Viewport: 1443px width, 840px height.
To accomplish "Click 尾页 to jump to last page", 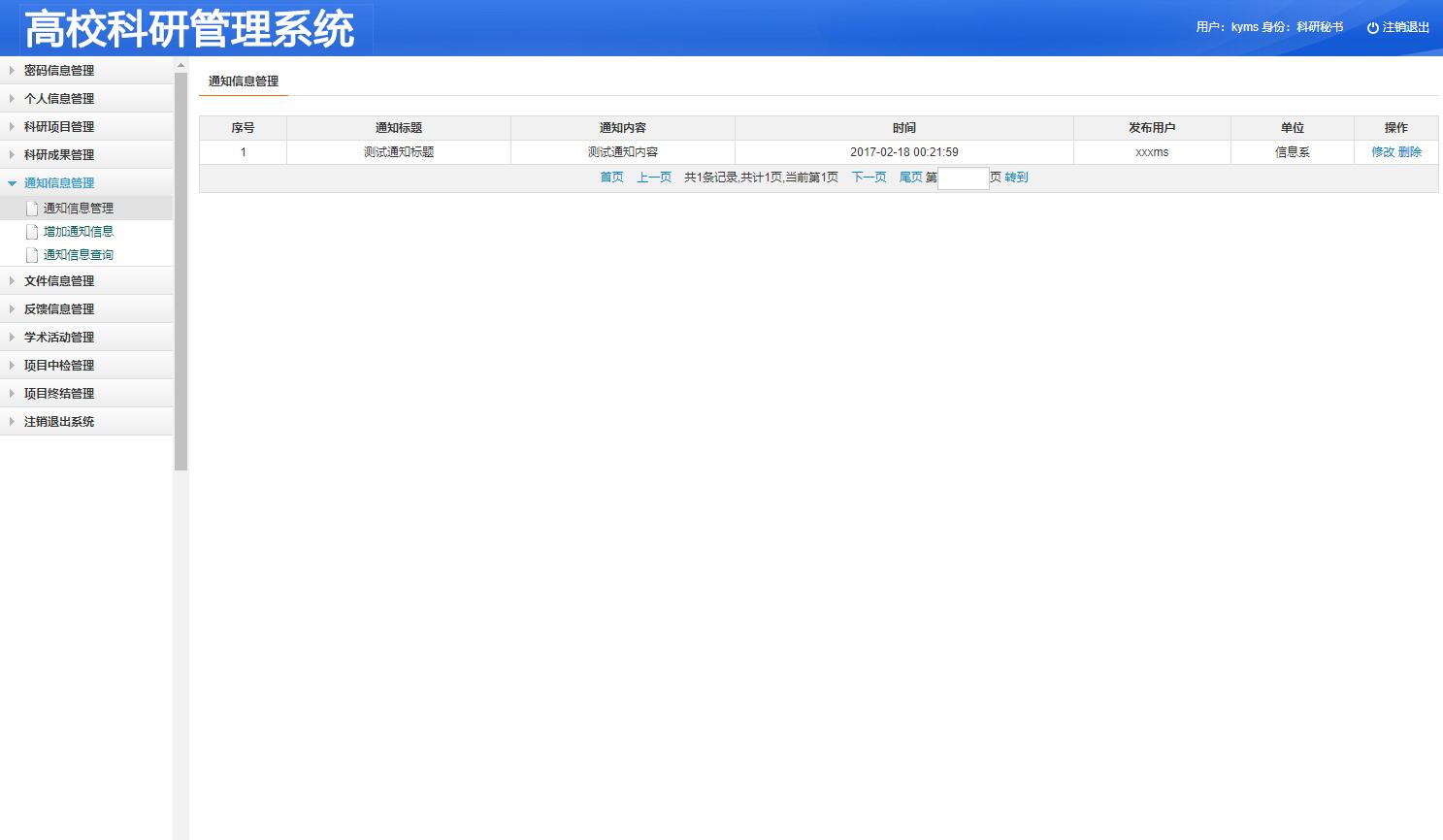I will click(909, 178).
